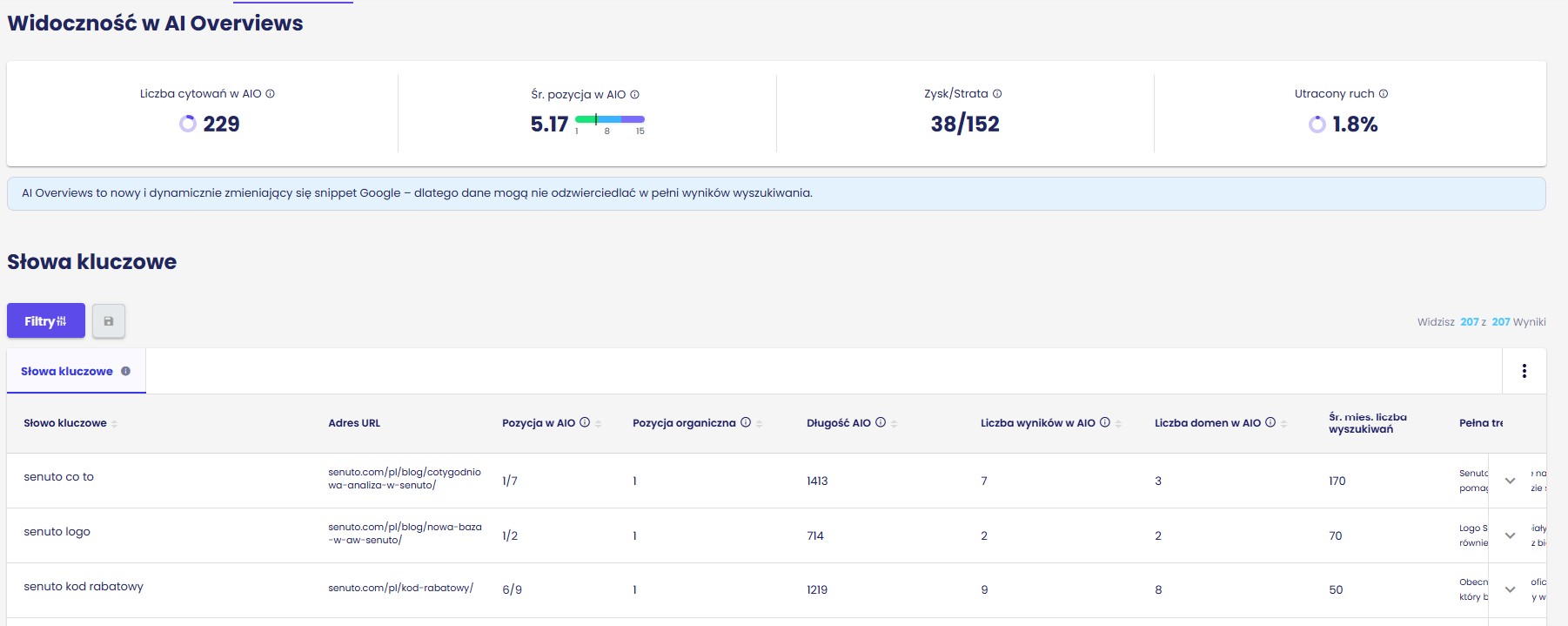Sort by Pozycja w AIO column arrows
This screenshot has width=1568, height=626.
[598, 424]
